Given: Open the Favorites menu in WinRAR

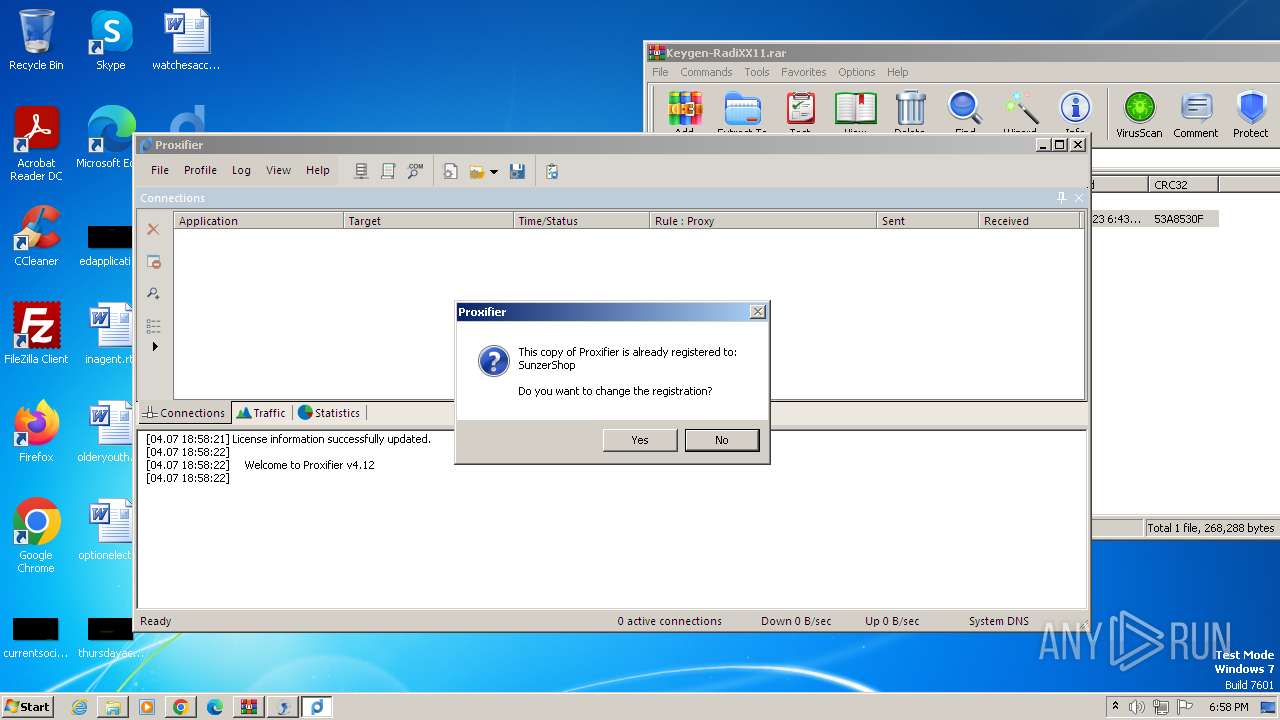Looking at the screenshot, I should click(x=803, y=72).
